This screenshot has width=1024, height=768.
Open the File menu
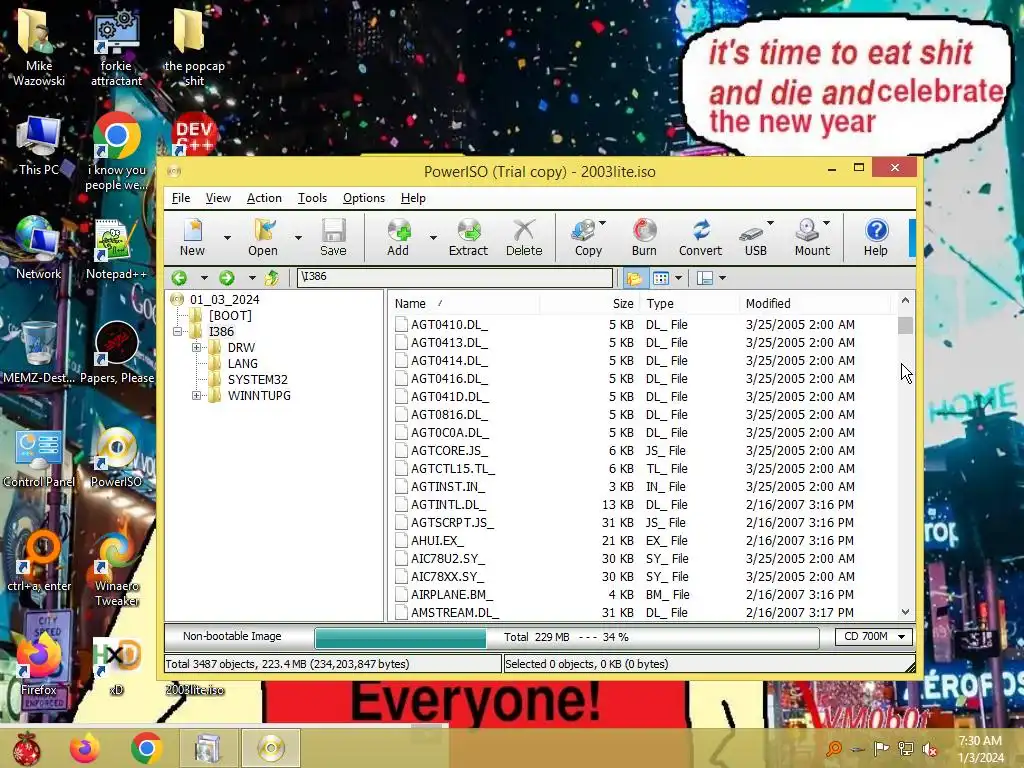[x=181, y=198]
